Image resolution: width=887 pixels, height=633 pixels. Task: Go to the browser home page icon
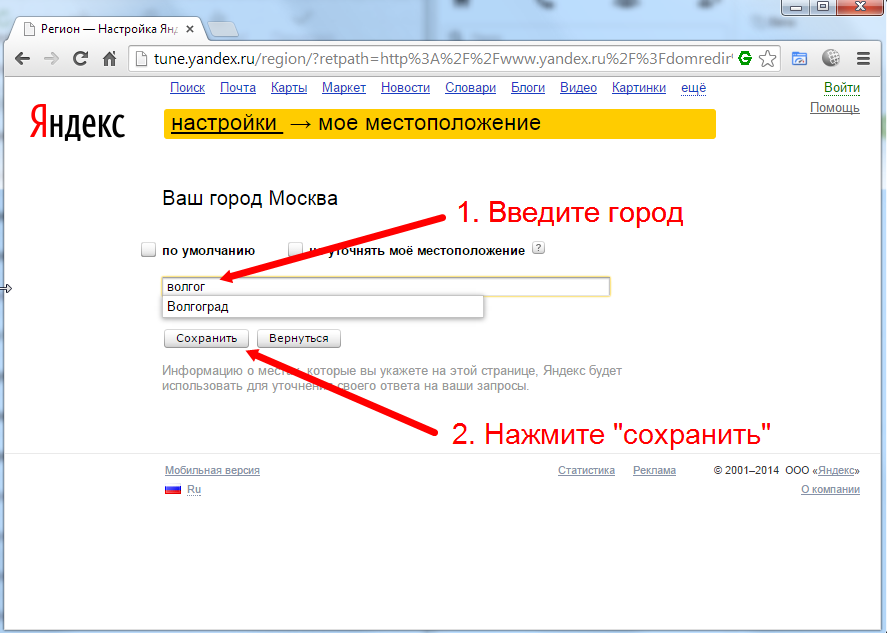110,59
